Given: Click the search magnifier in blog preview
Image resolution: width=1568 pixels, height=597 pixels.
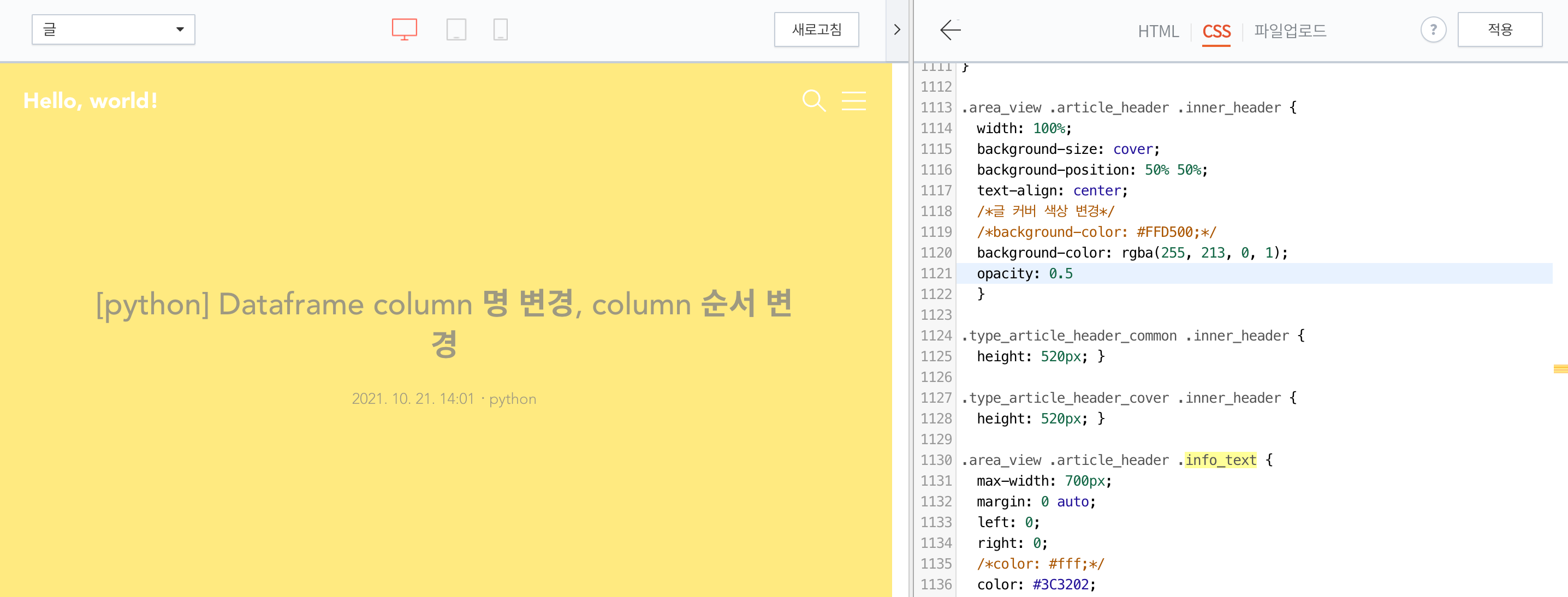Looking at the screenshot, I should [x=813, y=101].
